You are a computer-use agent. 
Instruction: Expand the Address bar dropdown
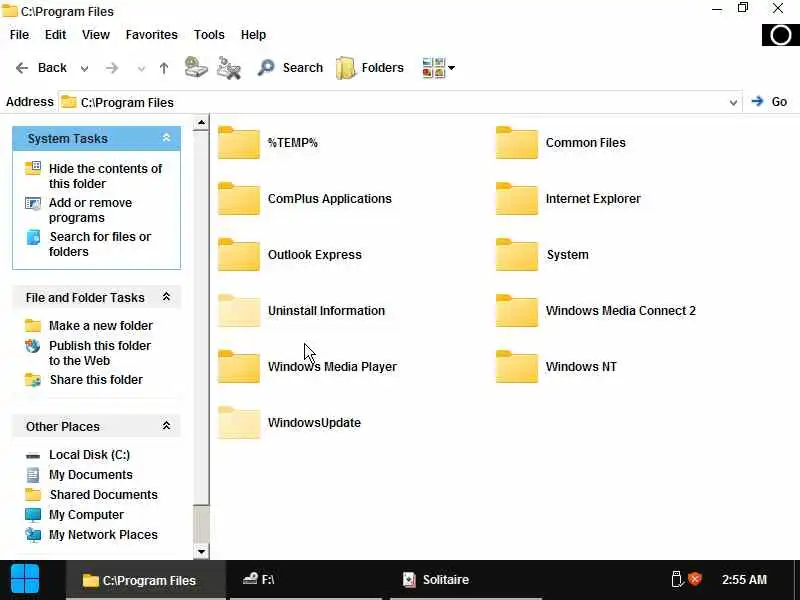point(733,102)
